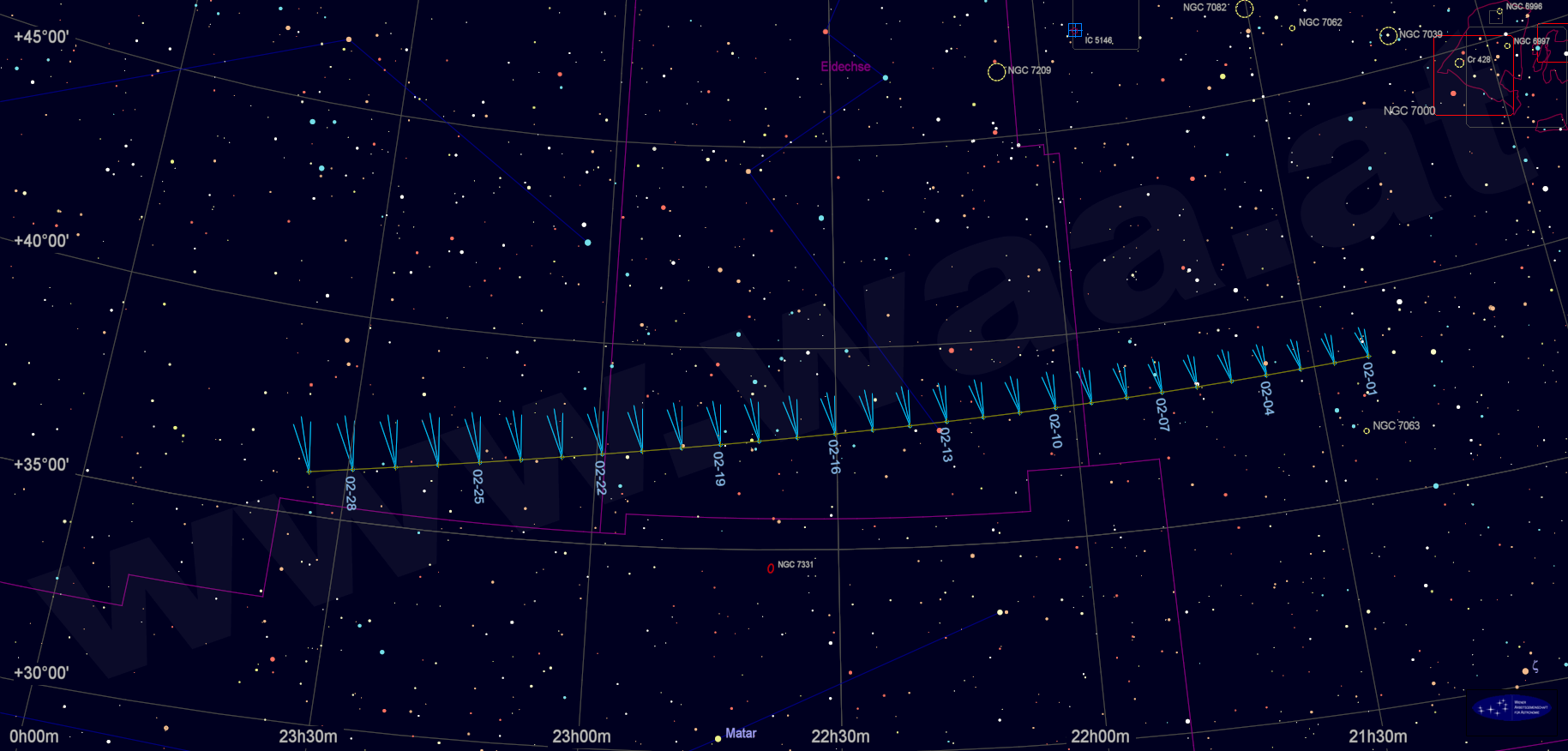Screen dimensions: 1568x751
Task: Click the small yellow circle of NGC 6997
Action: point(1507,46)
